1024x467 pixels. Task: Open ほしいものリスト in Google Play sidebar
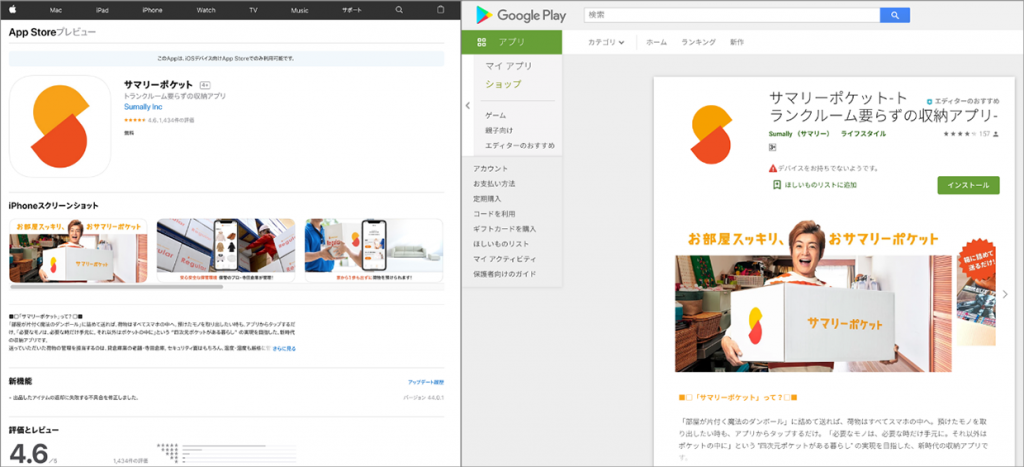501,244
